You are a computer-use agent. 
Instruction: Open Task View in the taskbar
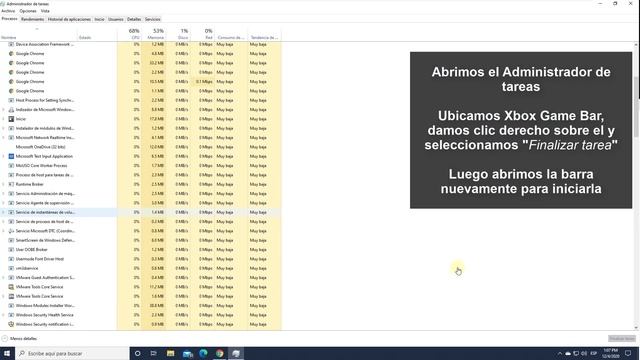[153, 353]
